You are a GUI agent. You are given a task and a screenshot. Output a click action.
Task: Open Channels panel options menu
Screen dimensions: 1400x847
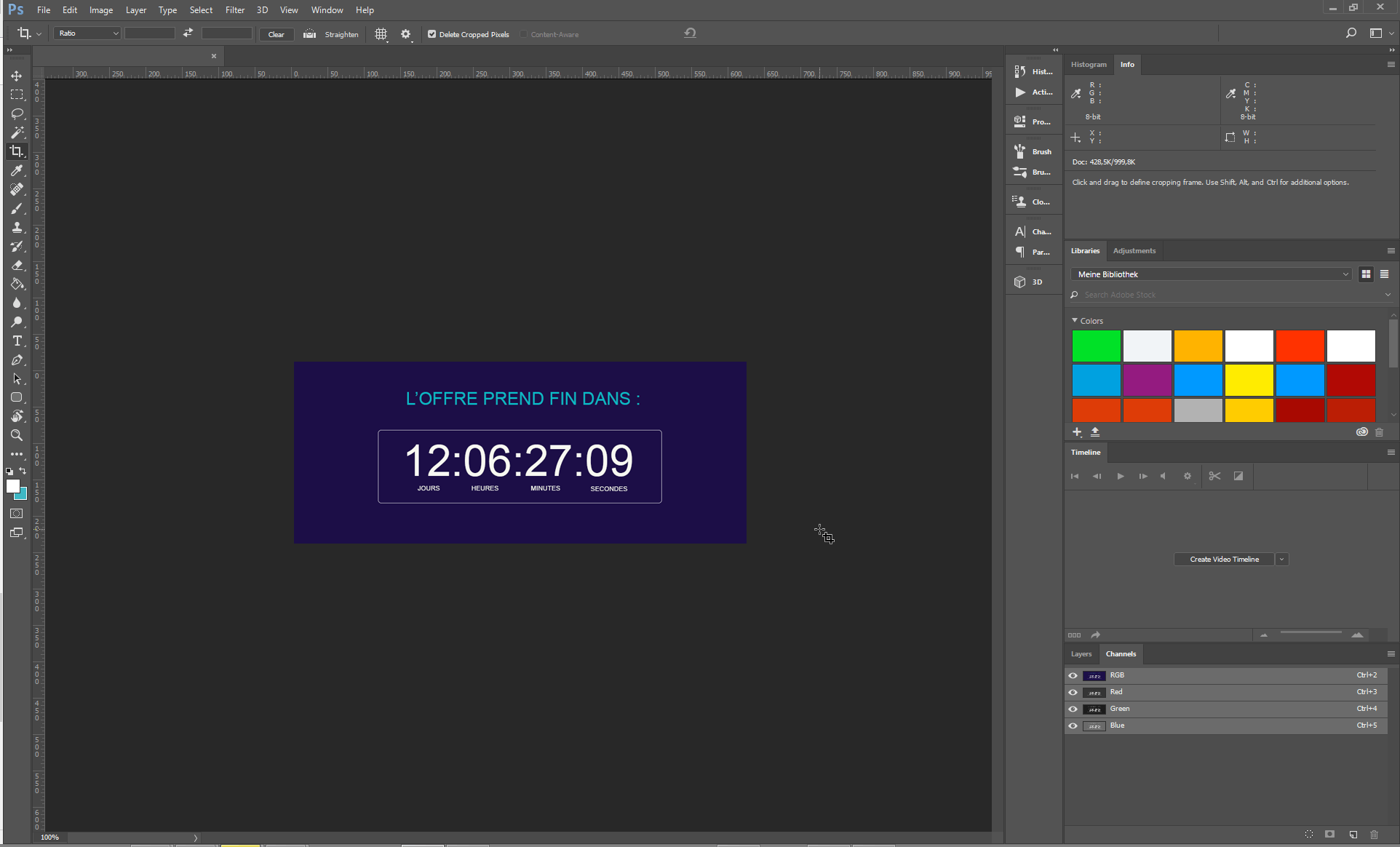pyautogui.click(x=1391, y=653)
